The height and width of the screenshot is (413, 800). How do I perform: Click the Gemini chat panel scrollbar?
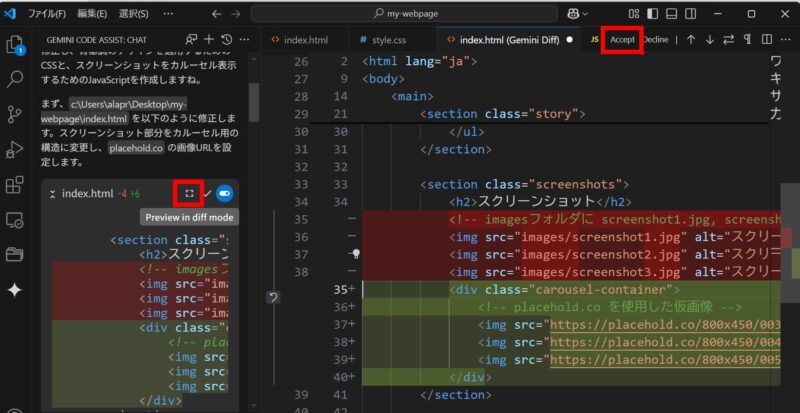click(254, 102)
